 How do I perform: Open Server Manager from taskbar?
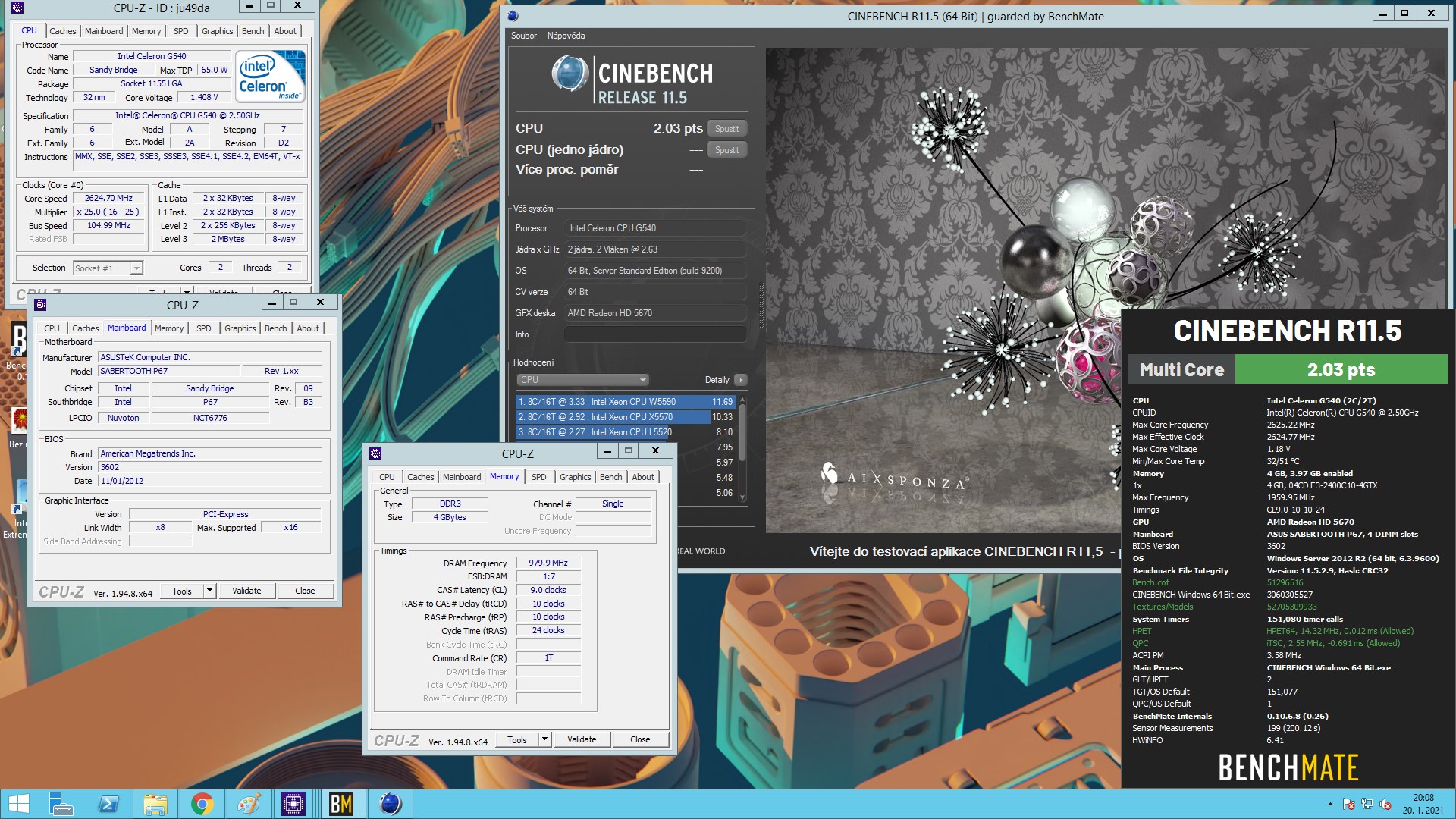(61, 804)
